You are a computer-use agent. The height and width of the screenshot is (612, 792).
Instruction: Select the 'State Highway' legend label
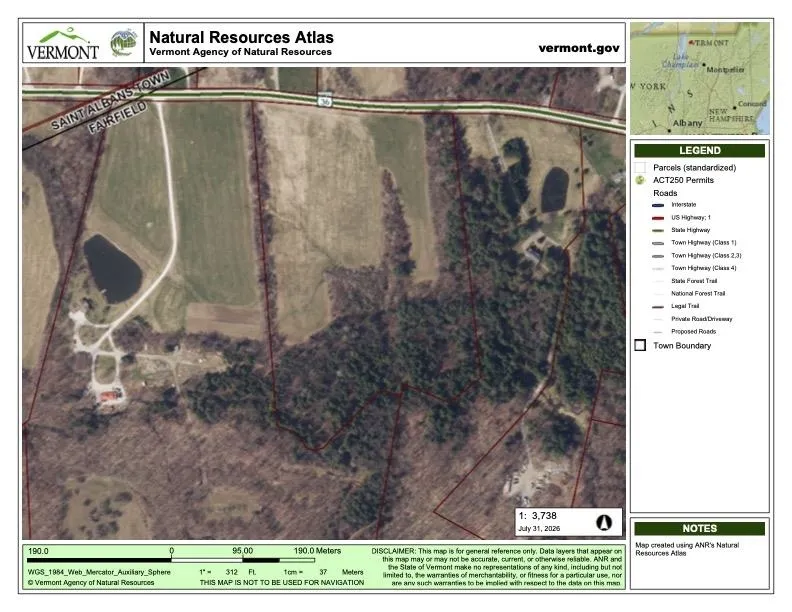pos(690,230)
